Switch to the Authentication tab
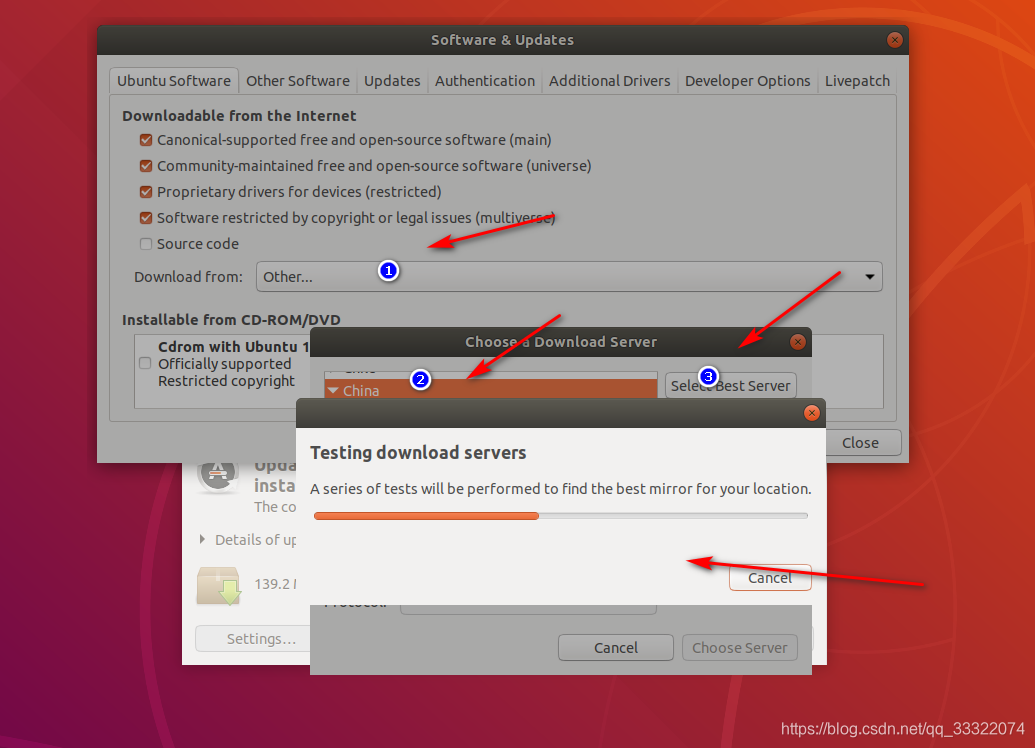The width and height of the screenshot is (1035, 748). click(484, 81)
